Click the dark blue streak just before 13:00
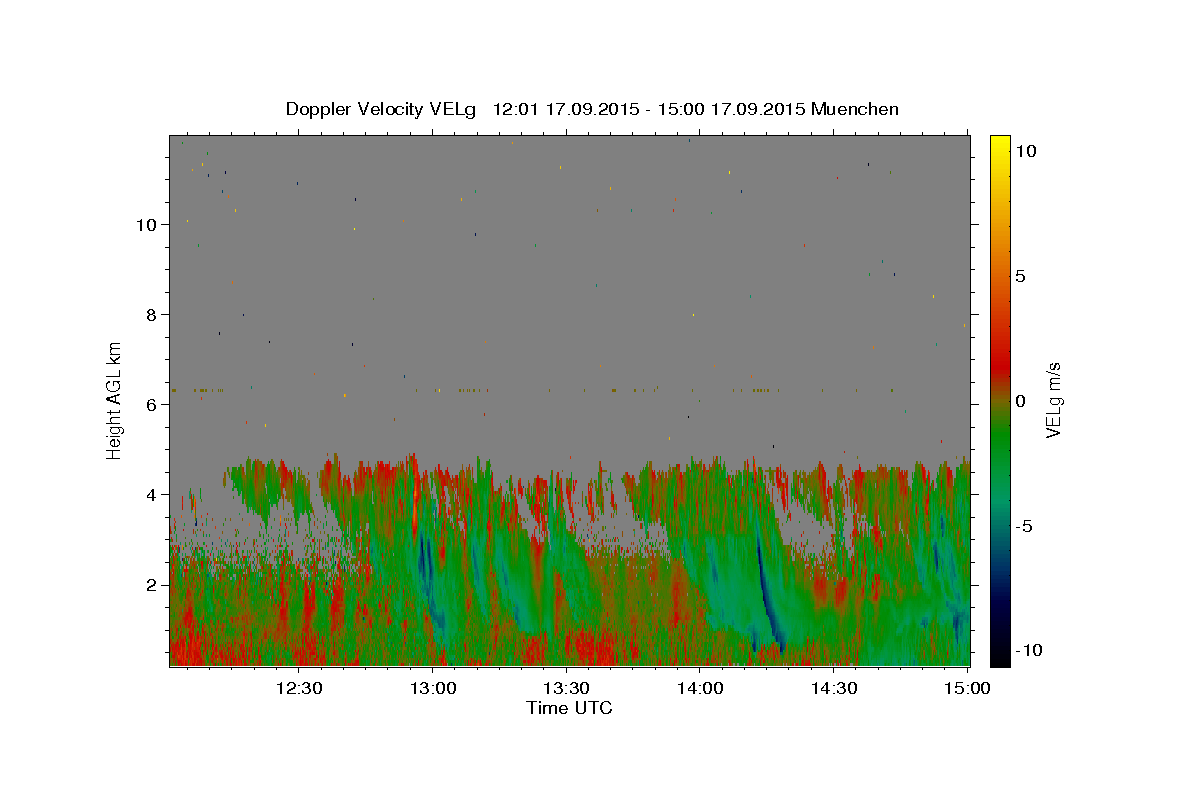This screenshot has width=1200, height=800. click(x=425, y=565)
